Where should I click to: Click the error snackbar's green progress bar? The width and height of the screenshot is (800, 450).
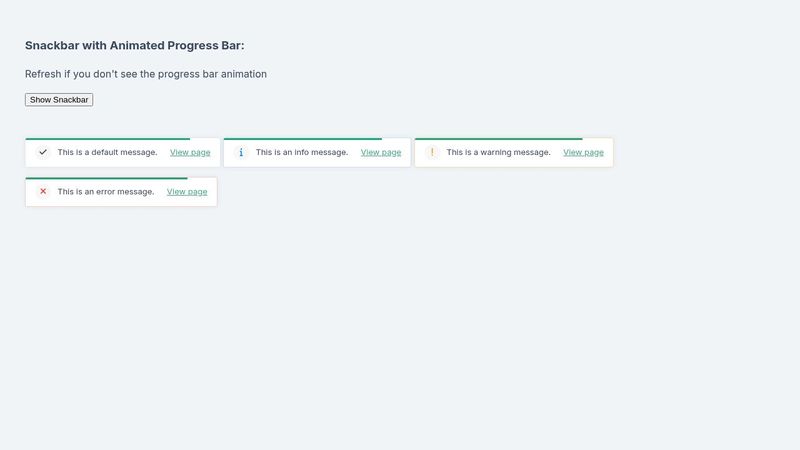tap(106, 178)
